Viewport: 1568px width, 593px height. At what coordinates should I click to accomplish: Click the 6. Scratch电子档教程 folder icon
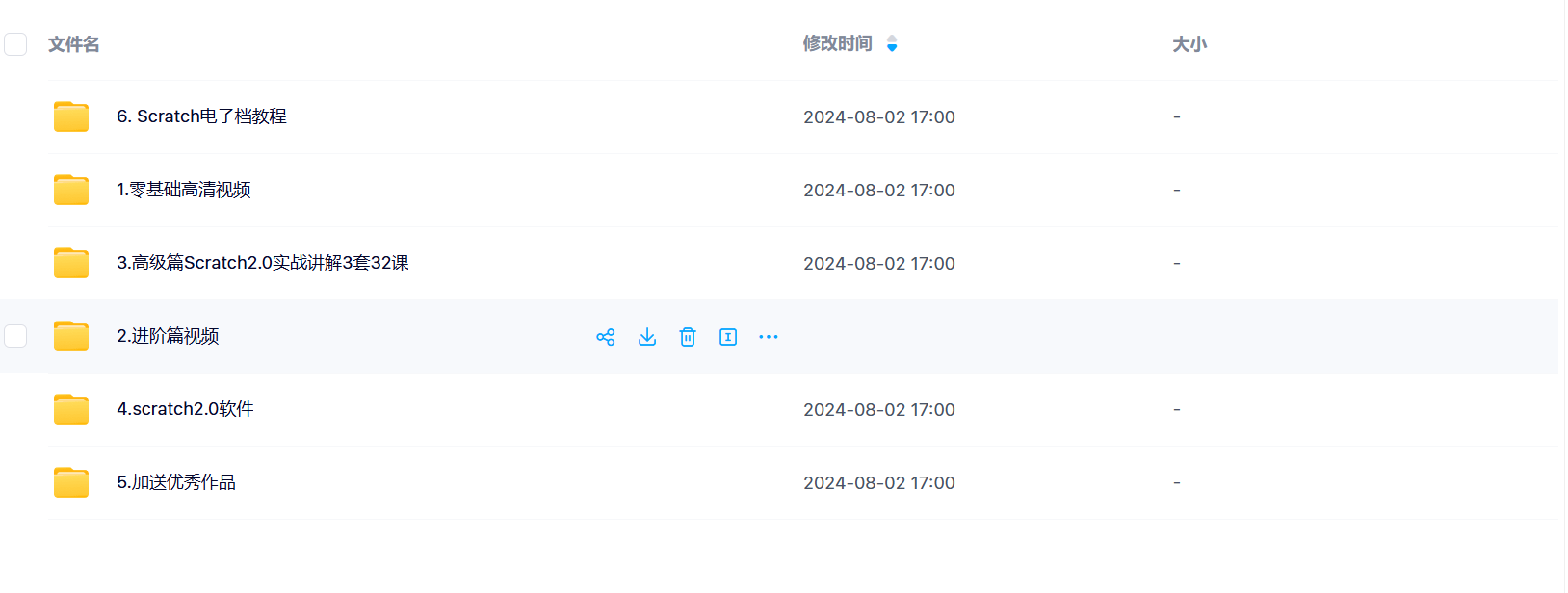[71, 116]
